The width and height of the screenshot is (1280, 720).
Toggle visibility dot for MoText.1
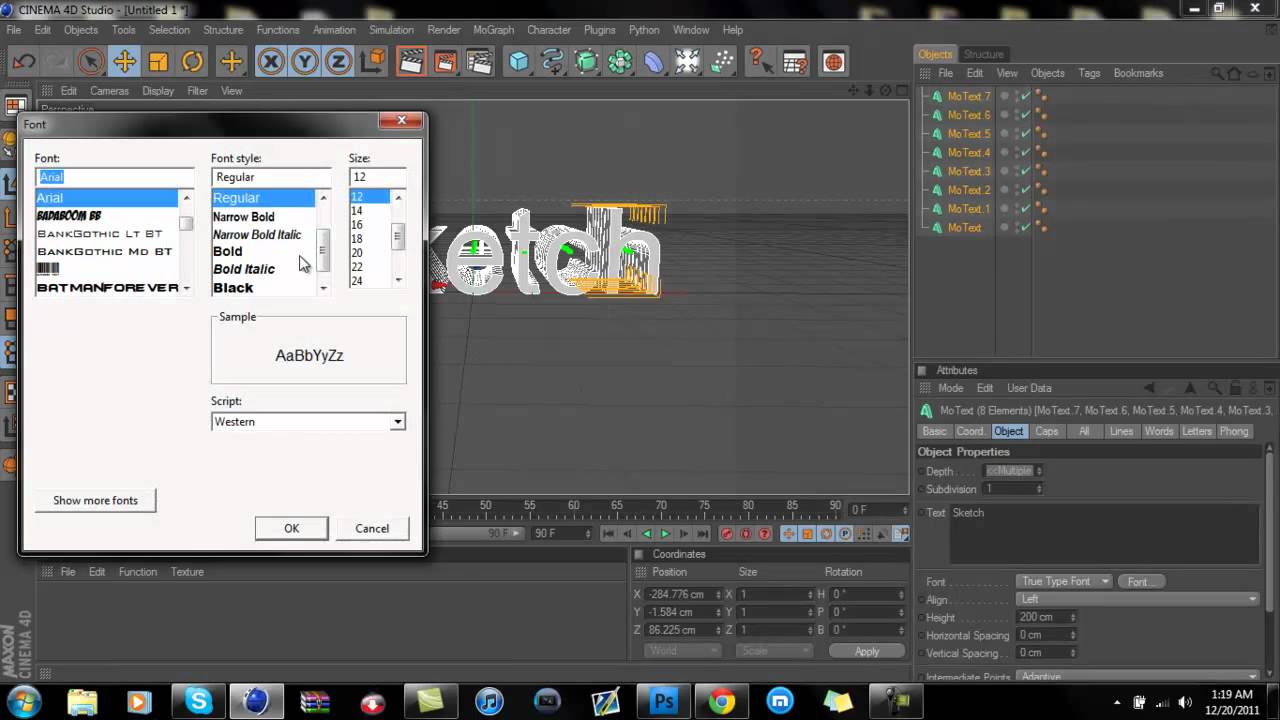tap(1004, 209)
